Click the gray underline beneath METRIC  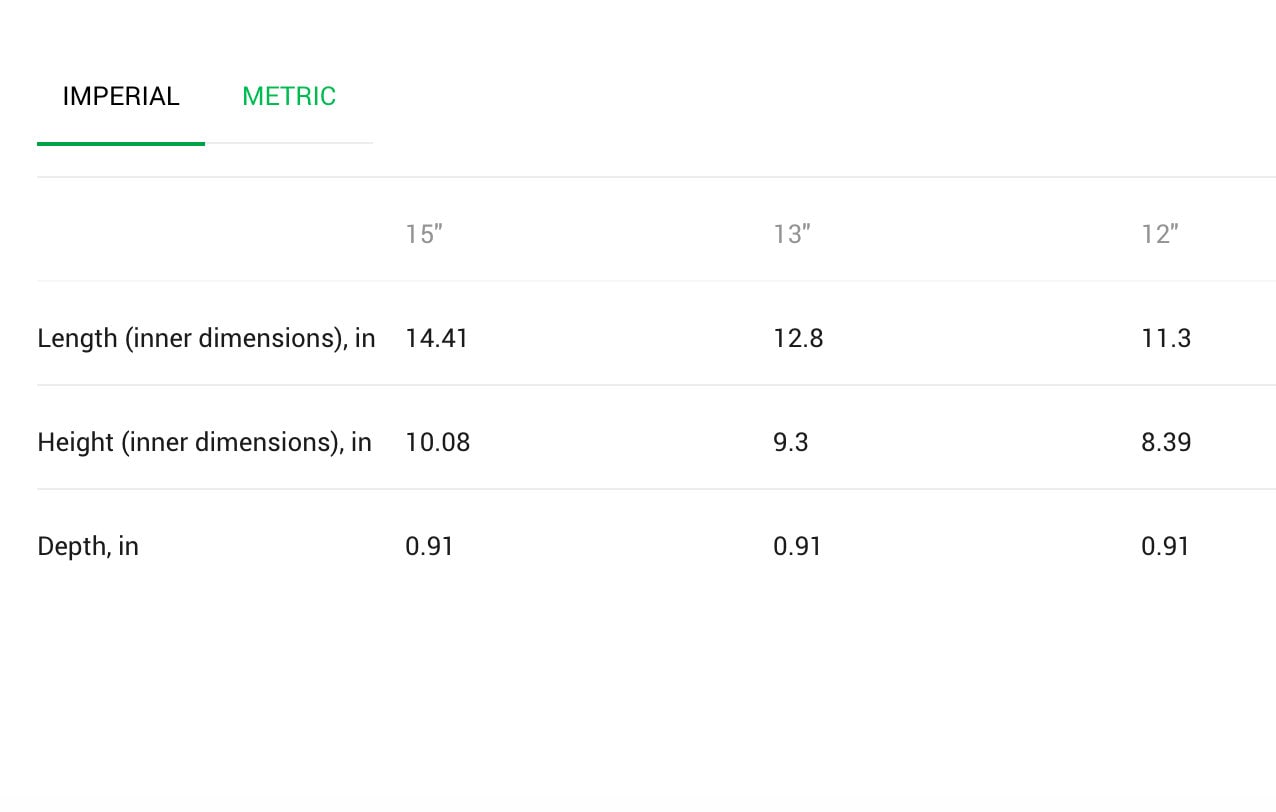point(289,143)
